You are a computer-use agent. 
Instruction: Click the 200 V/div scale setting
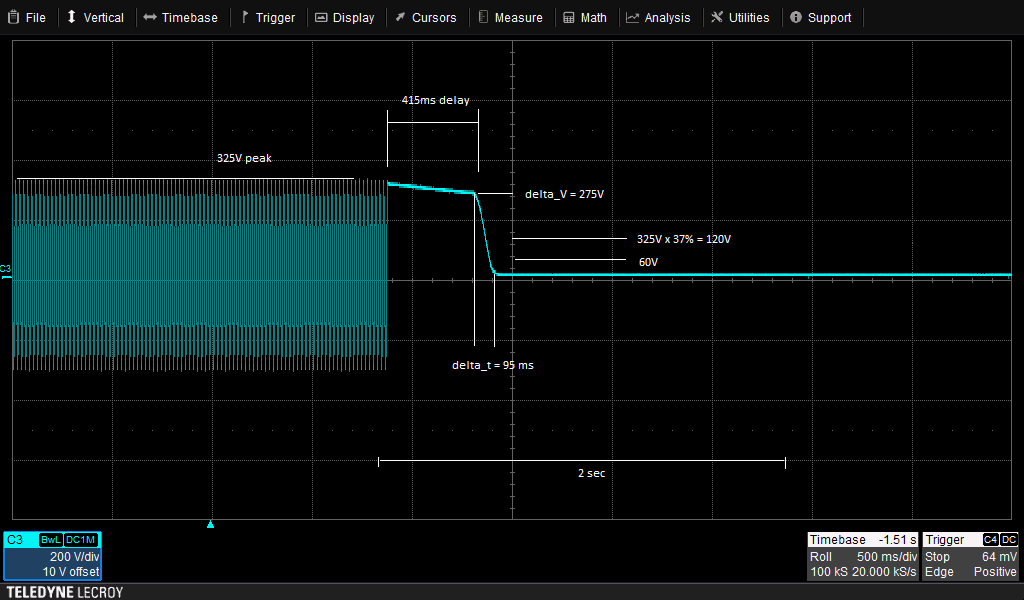coord(73,556)
